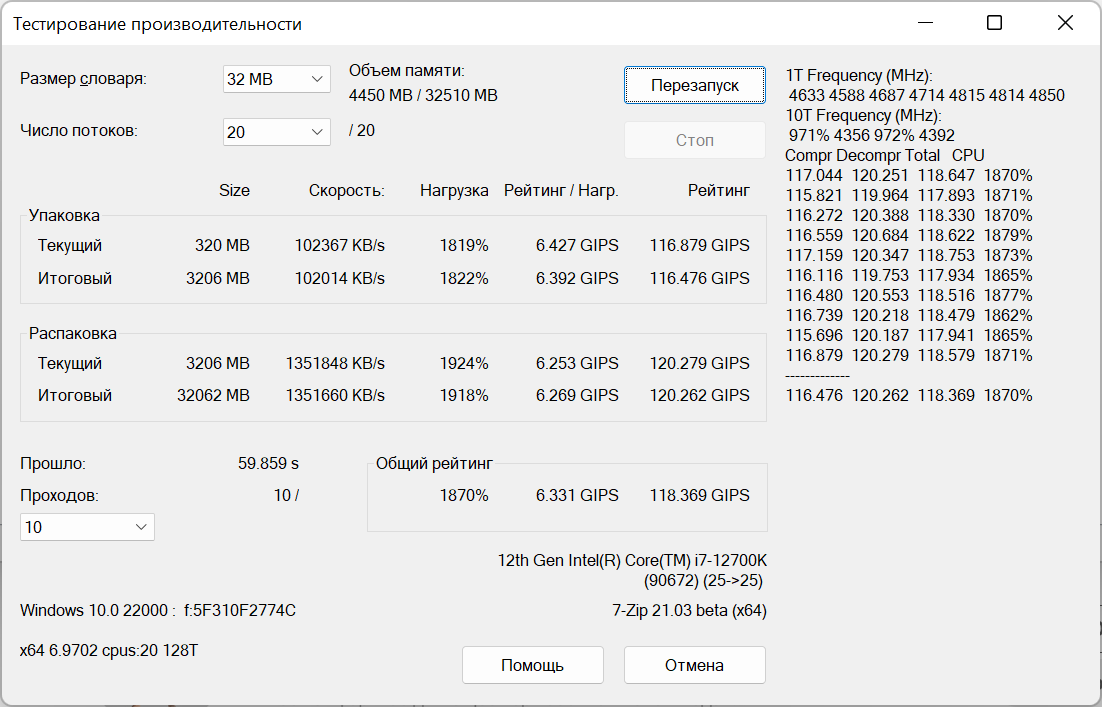Image resolution: width=1102 pixels, height=707 pixels.
Task: Maximize the benchmark window
Action: [994, 23]
